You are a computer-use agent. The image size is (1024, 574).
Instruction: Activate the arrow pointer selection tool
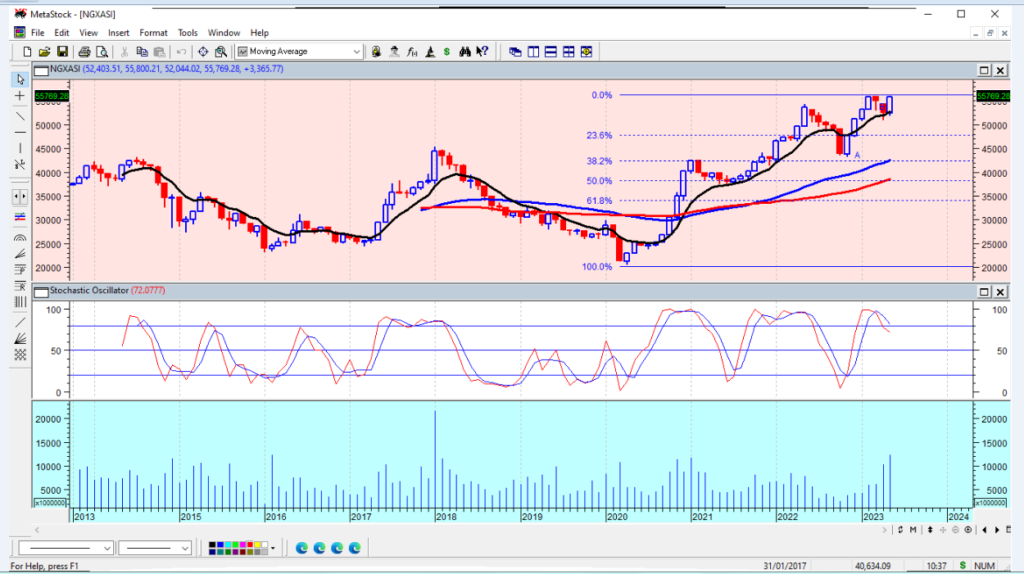19,78
